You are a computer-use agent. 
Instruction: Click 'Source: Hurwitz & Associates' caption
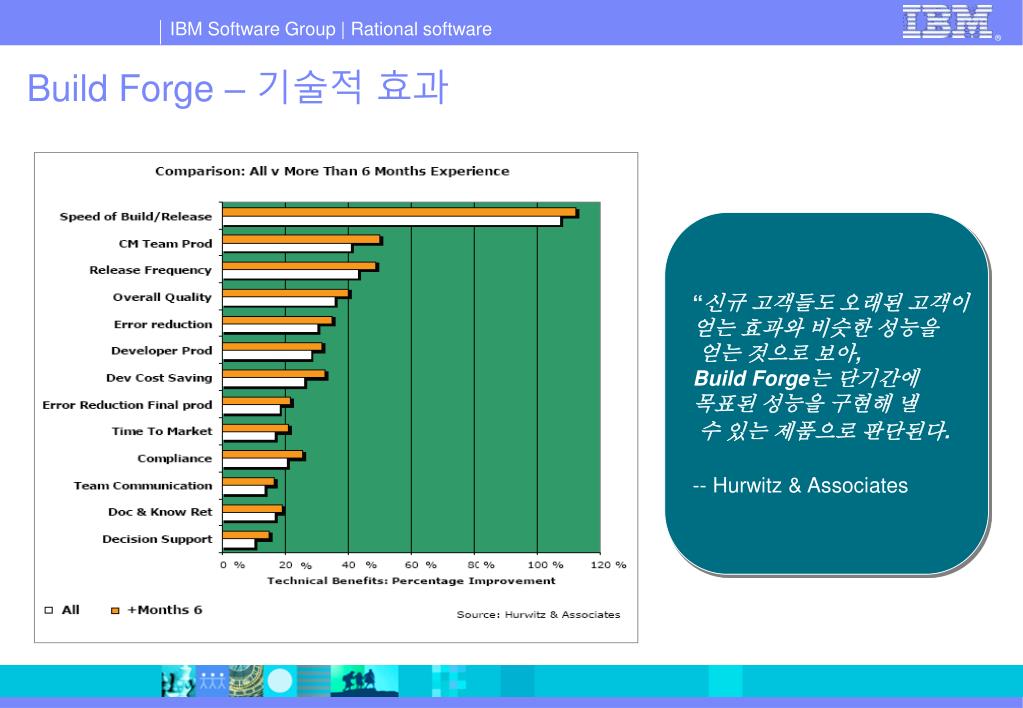538,615
